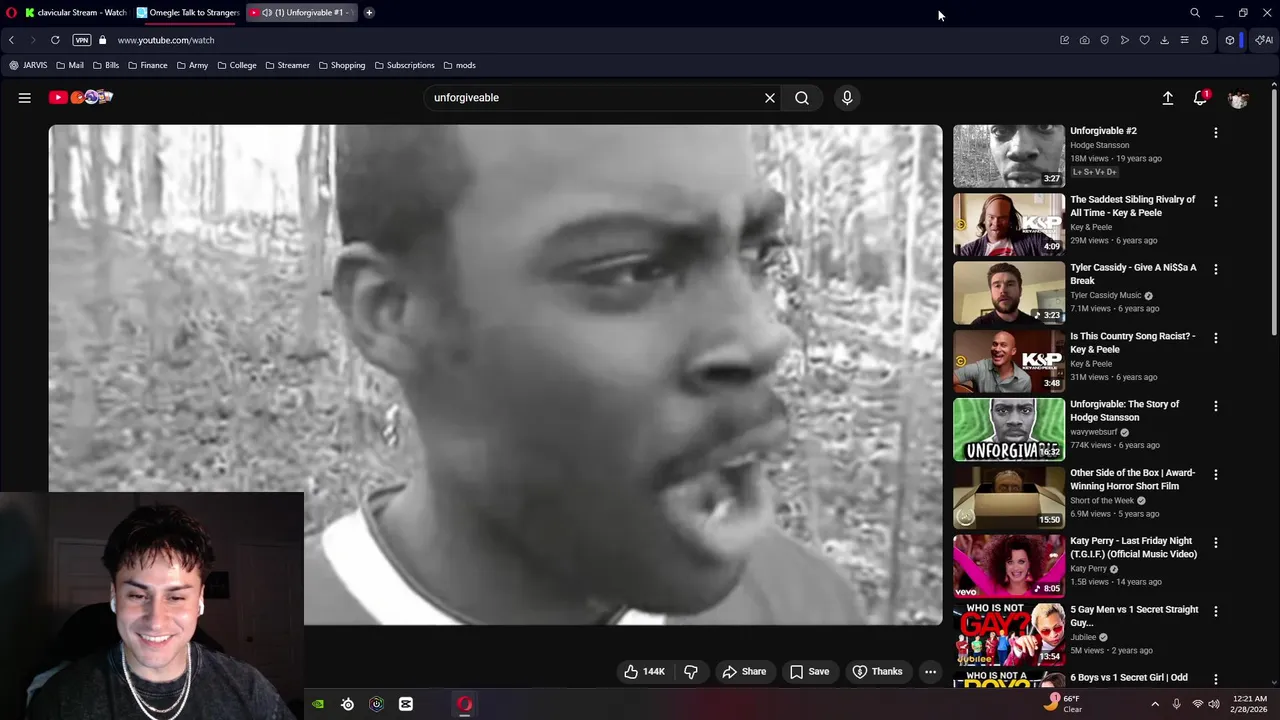The image size is (1280, 720).
Task: Dislike the video
Action: [x=691, y=672]
